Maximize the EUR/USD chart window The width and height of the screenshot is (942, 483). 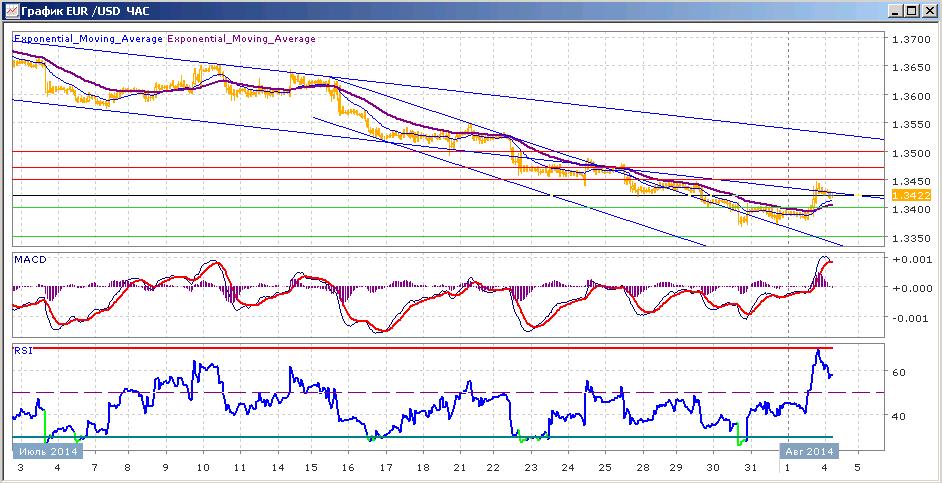pos(911,11)
